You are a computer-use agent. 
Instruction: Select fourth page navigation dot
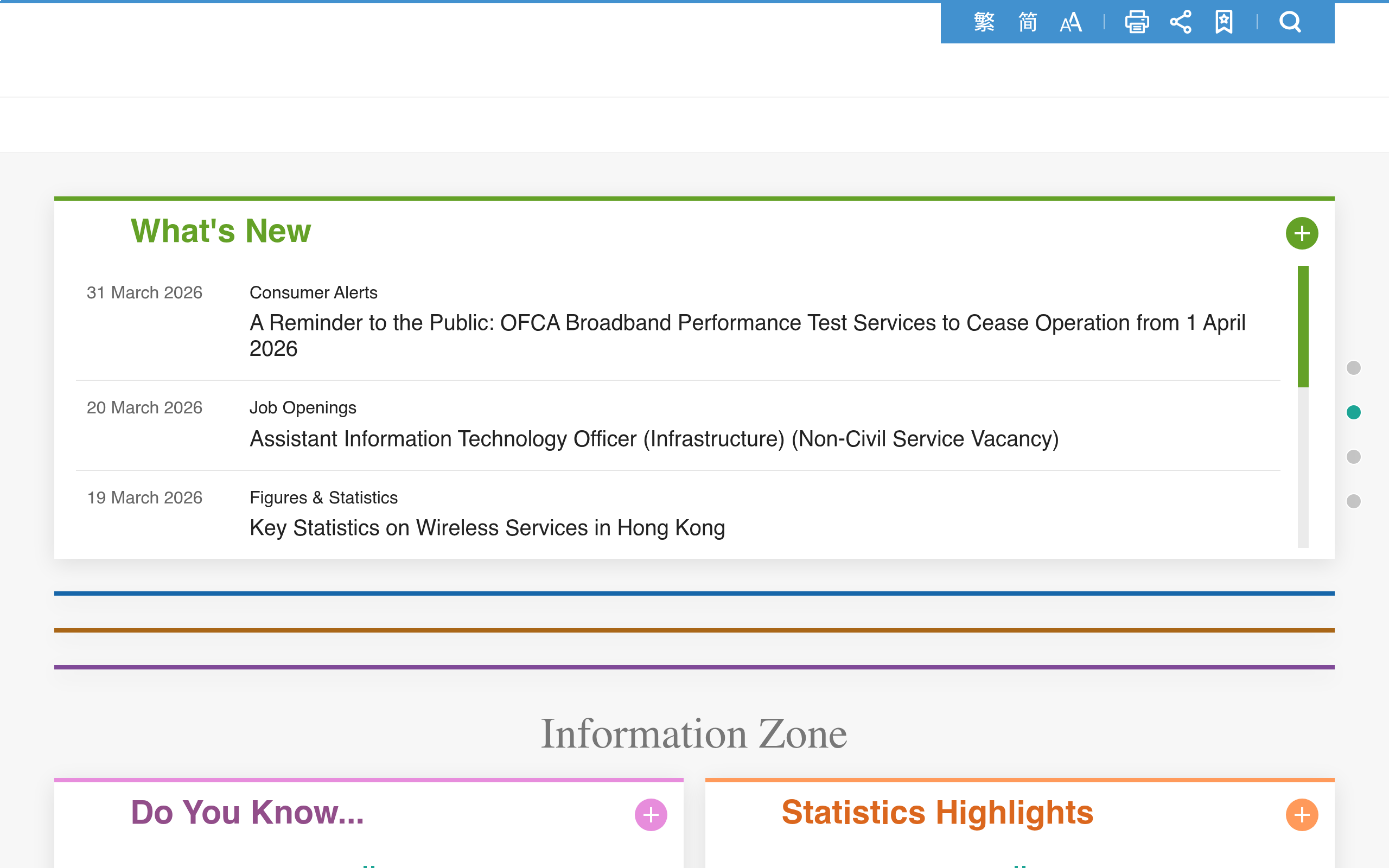[x=1353, y=501]
